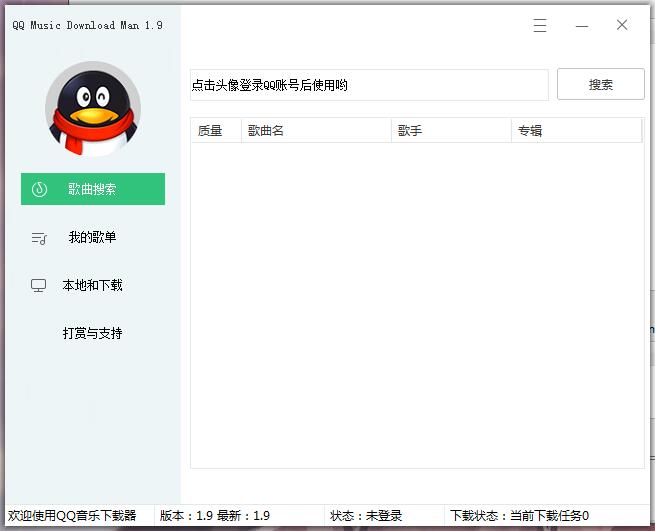Image resolution: width=655 pixels, height=531 pixels.
Task: Click the 搜索 button
Action: (601, 84)
